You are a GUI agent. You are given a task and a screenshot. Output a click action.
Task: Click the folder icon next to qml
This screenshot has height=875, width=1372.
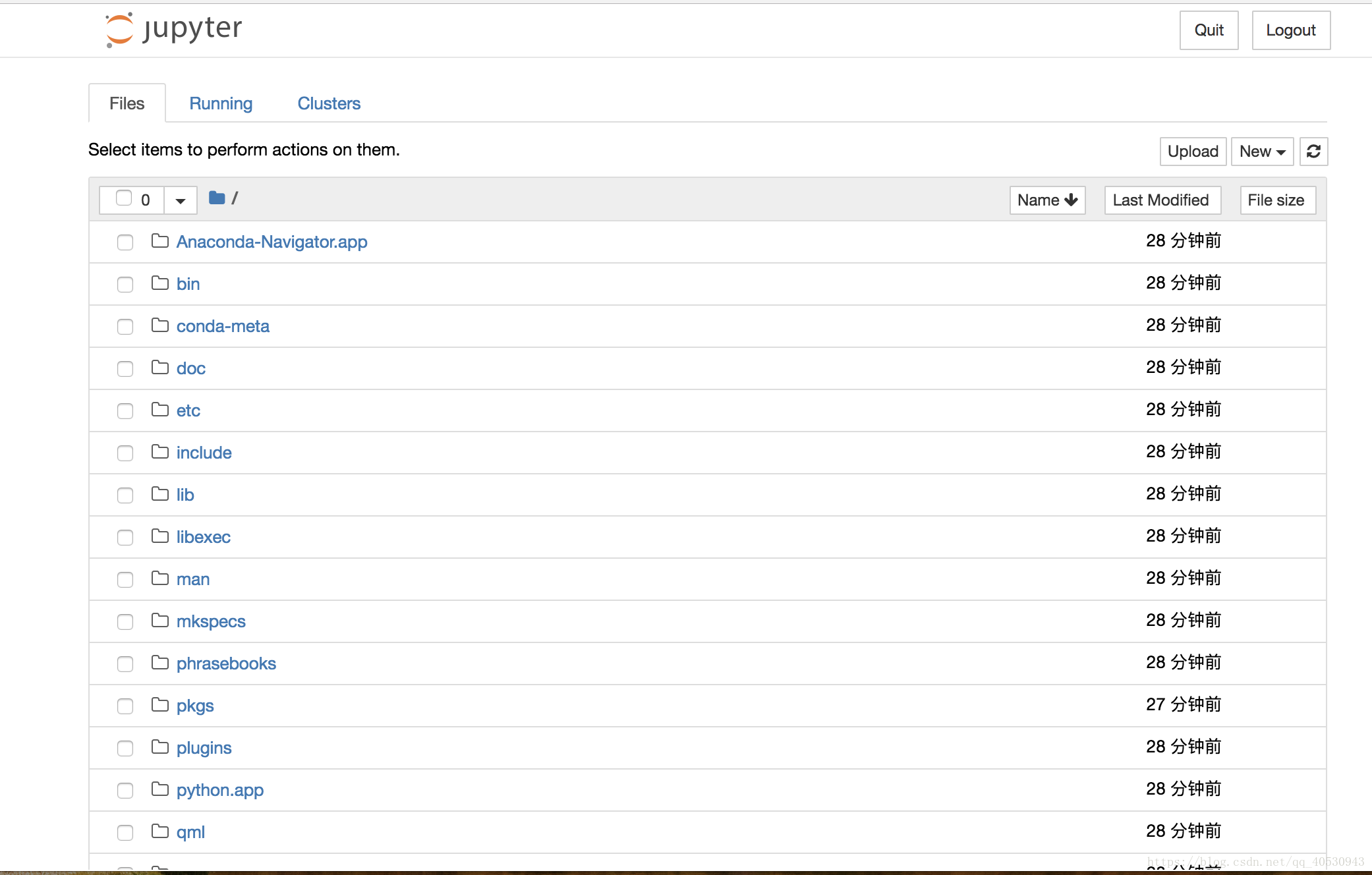tap(160, 832)
